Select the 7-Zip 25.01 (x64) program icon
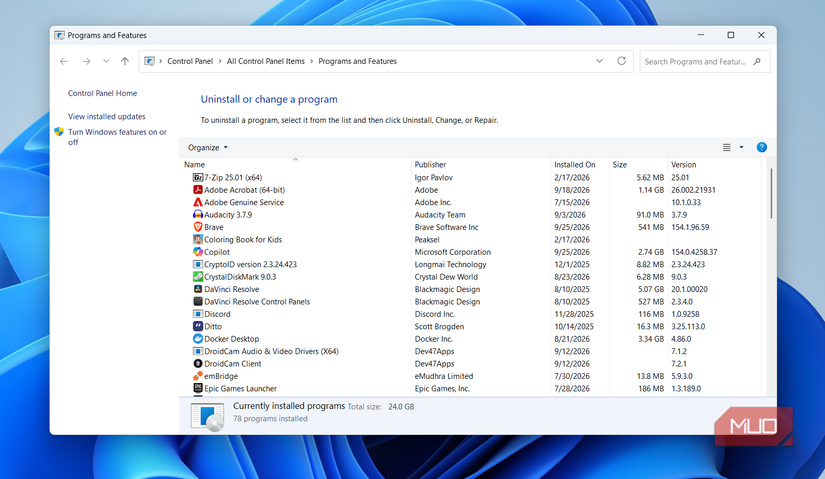 tap(198, 177)
